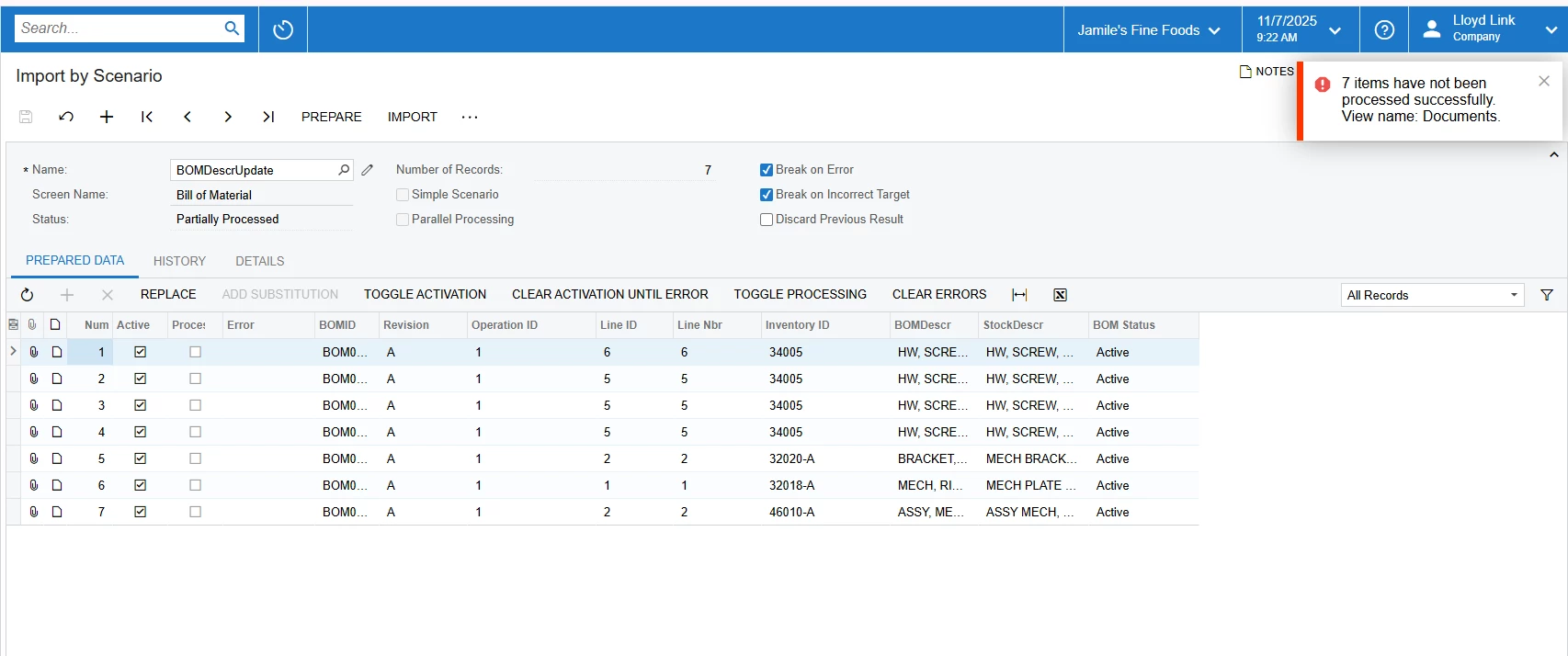Click the row 1 selector arrow

point(13,351)
